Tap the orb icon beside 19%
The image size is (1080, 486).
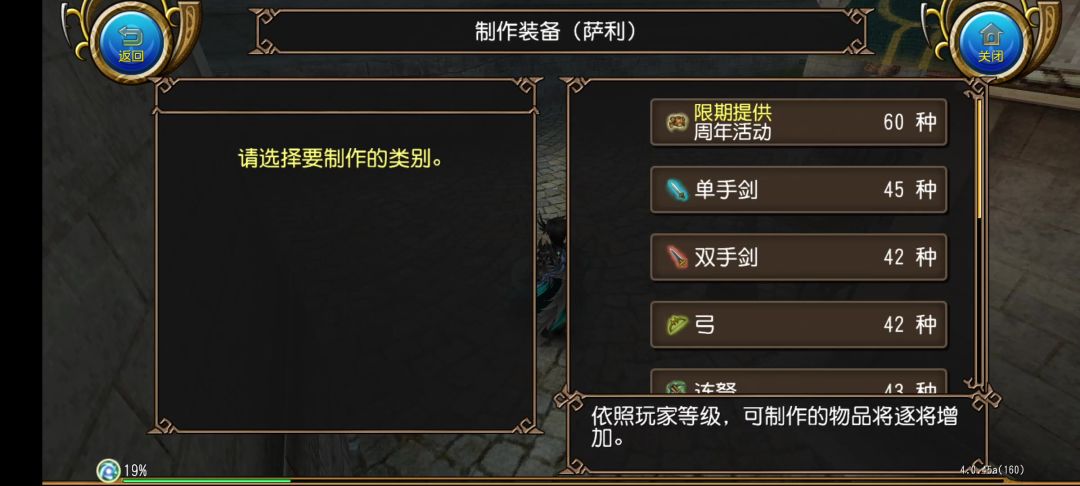pyautogui.click(x=108, y=470)
